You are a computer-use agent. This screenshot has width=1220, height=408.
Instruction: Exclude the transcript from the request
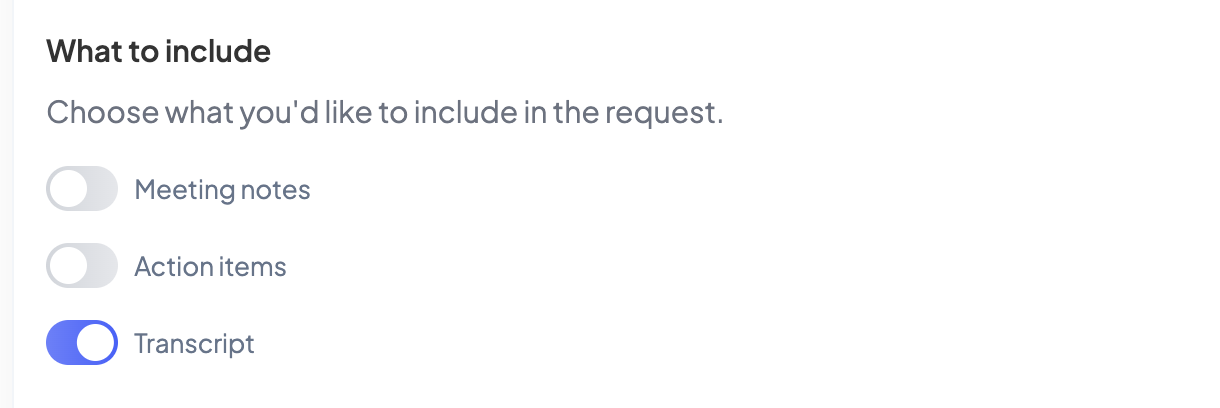pyautogui.click(x=82, y=344)
